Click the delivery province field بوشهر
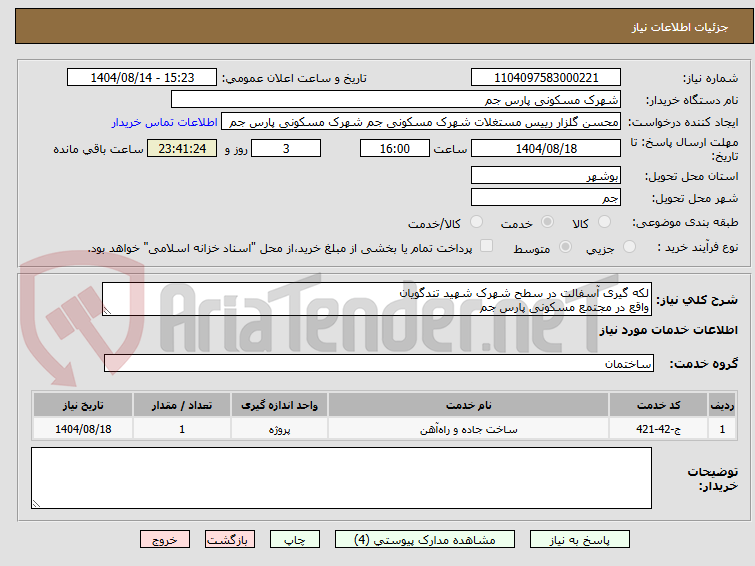Image resolution: width=755 pixels, height=566 pixels. [546, 176]
